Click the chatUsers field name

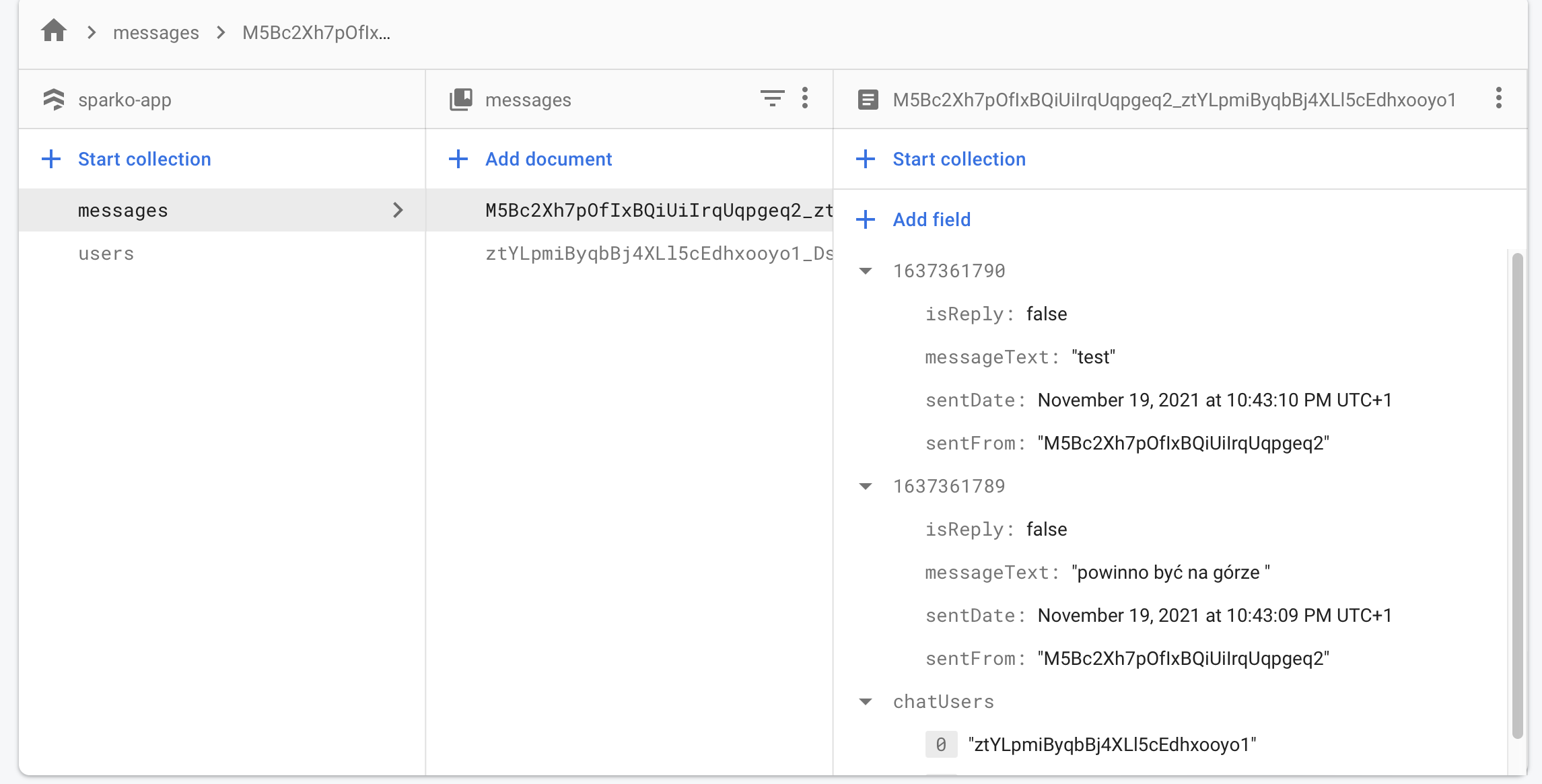[943, 701]
